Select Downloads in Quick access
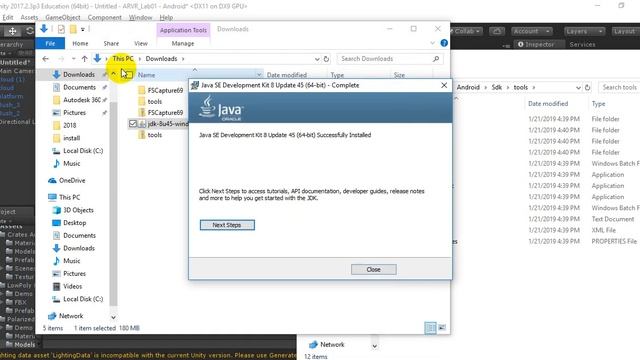 click(x=79, y=74)
